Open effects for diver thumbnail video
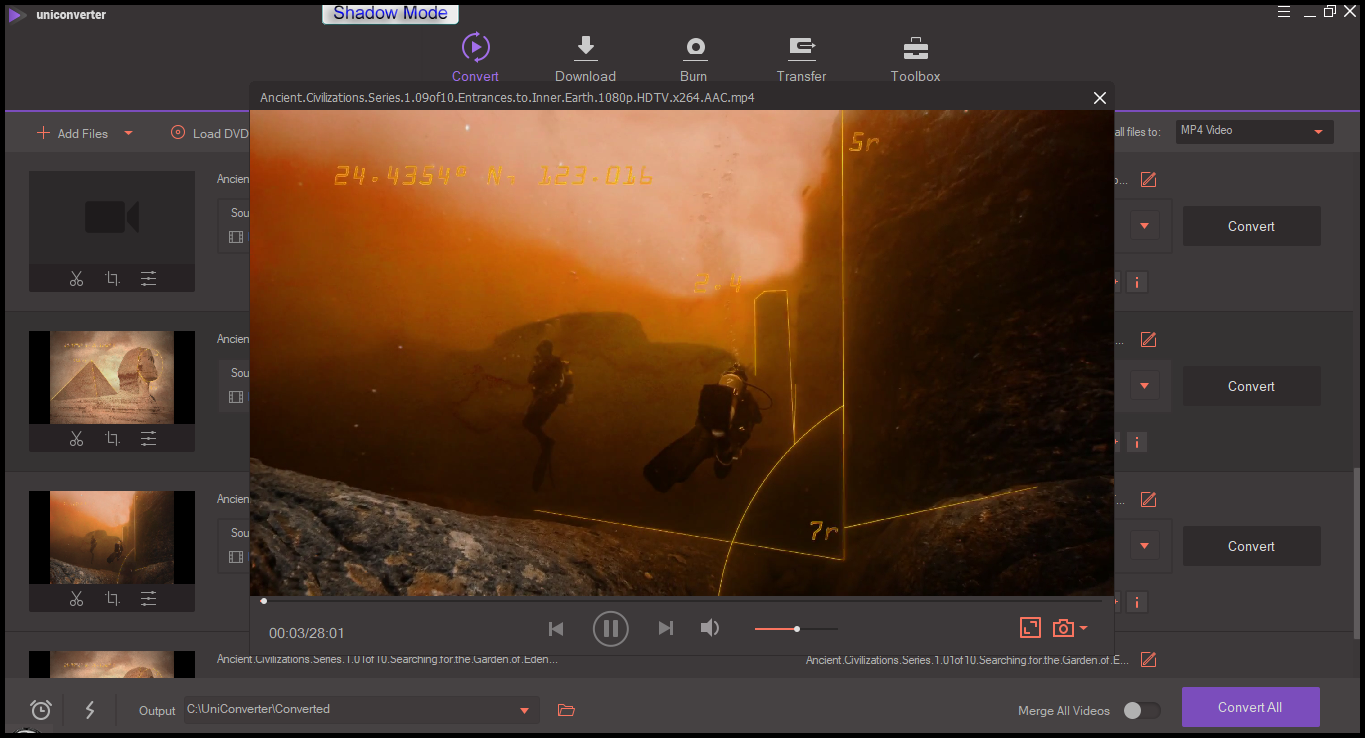This screenshot has width=1365, height=738. click(148, 598)
